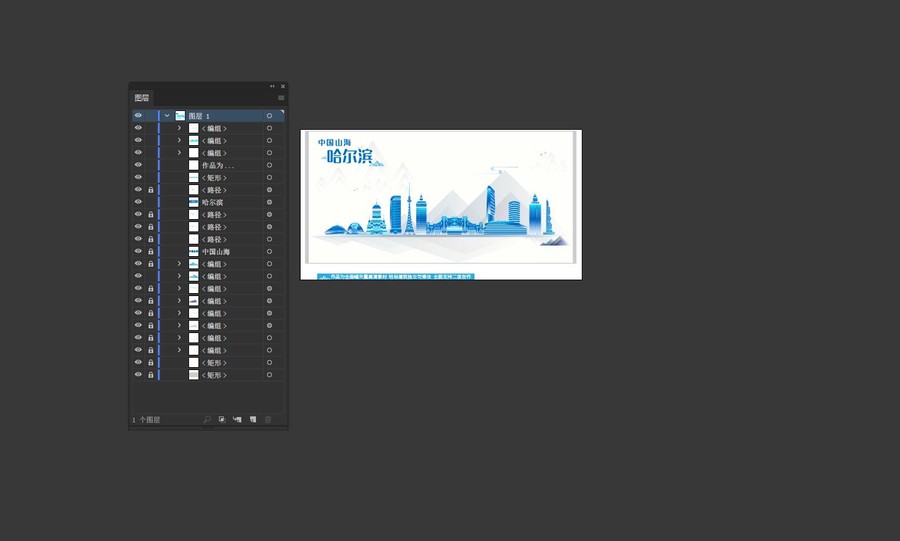Viewport: 900px width, 541px height.
Task: Click the 中国山海 text on the artboard
Action: coord(334,142)
